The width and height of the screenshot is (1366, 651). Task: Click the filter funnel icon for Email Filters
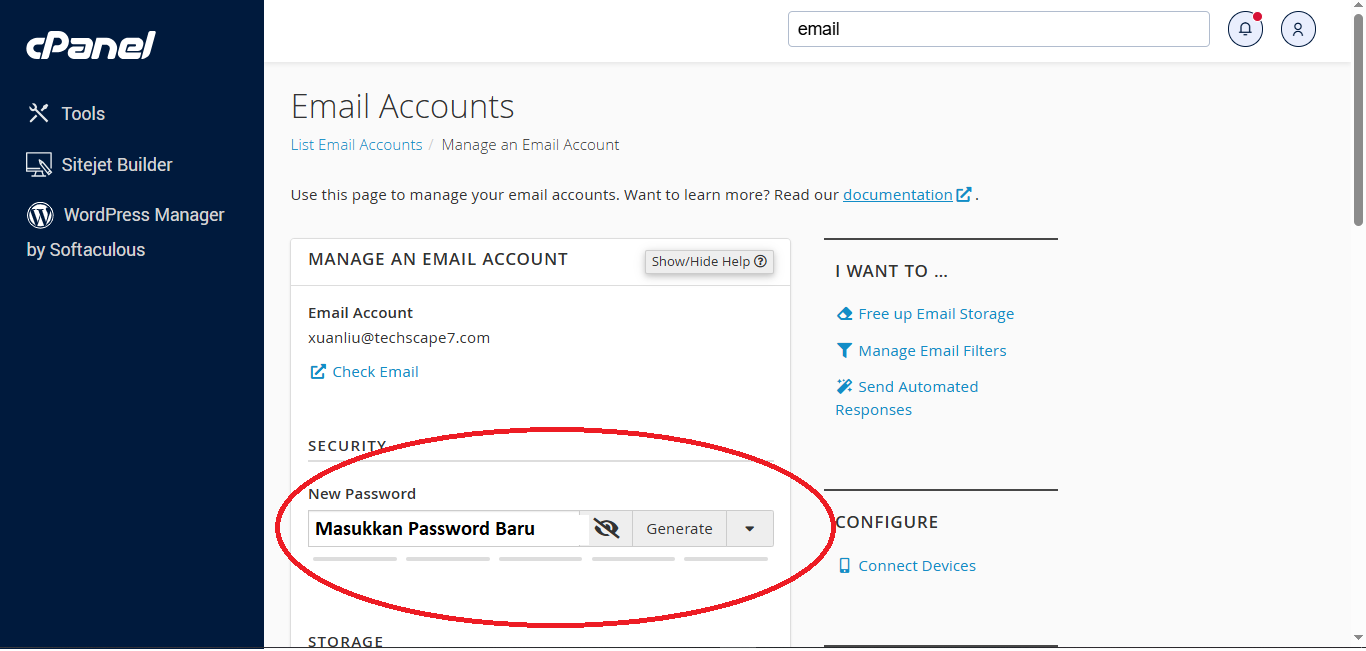point(845,351)
